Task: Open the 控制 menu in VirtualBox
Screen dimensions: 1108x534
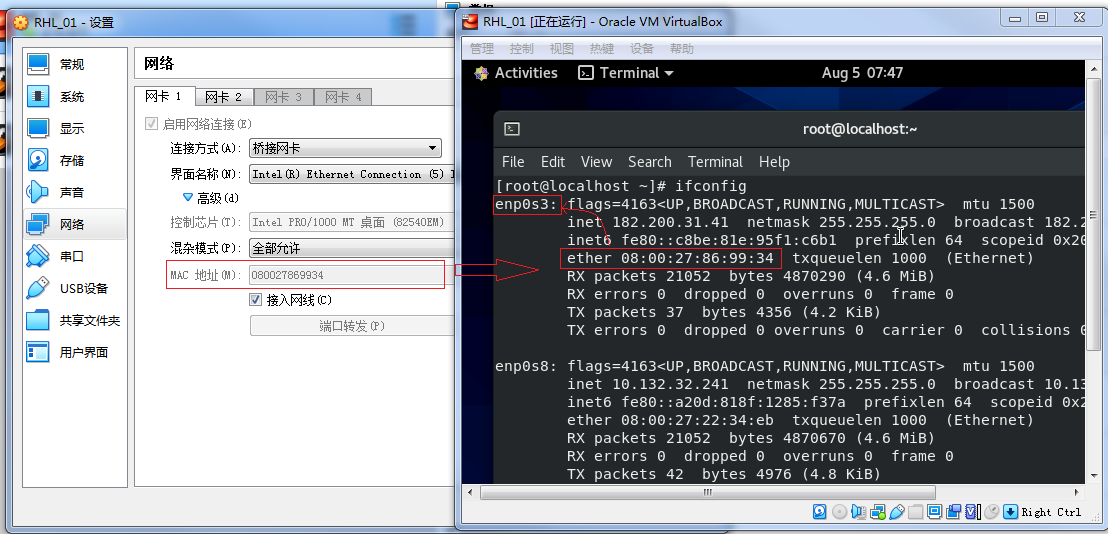Action: click(521, 49)
